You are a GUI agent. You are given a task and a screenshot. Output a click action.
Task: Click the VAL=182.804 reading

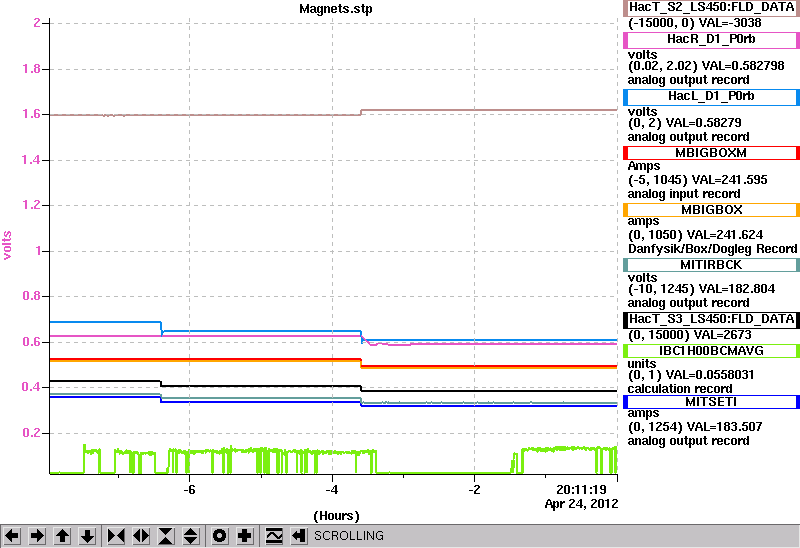click(x=736, y=289)
